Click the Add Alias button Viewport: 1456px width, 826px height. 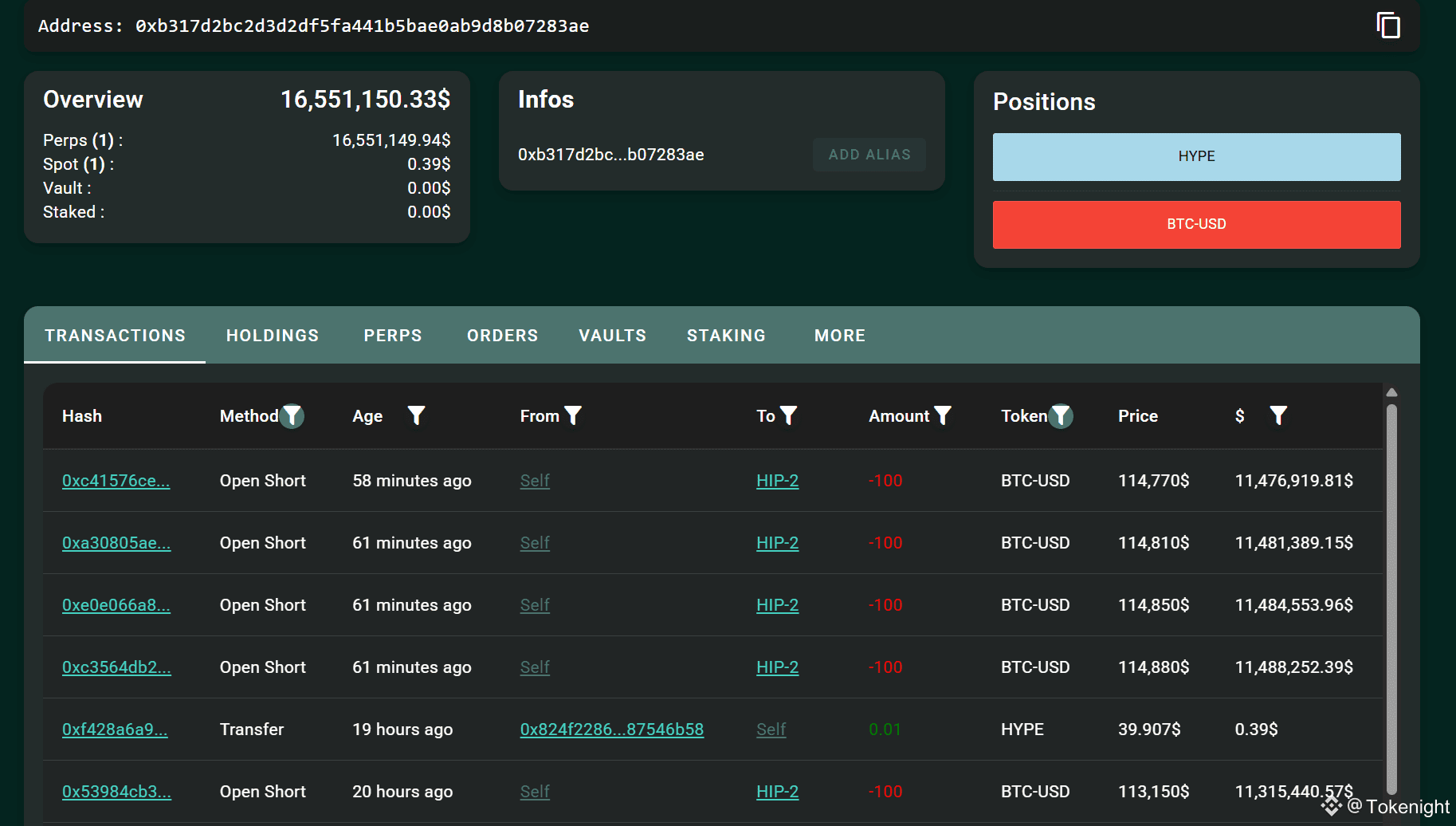click(x=869, y=155)
